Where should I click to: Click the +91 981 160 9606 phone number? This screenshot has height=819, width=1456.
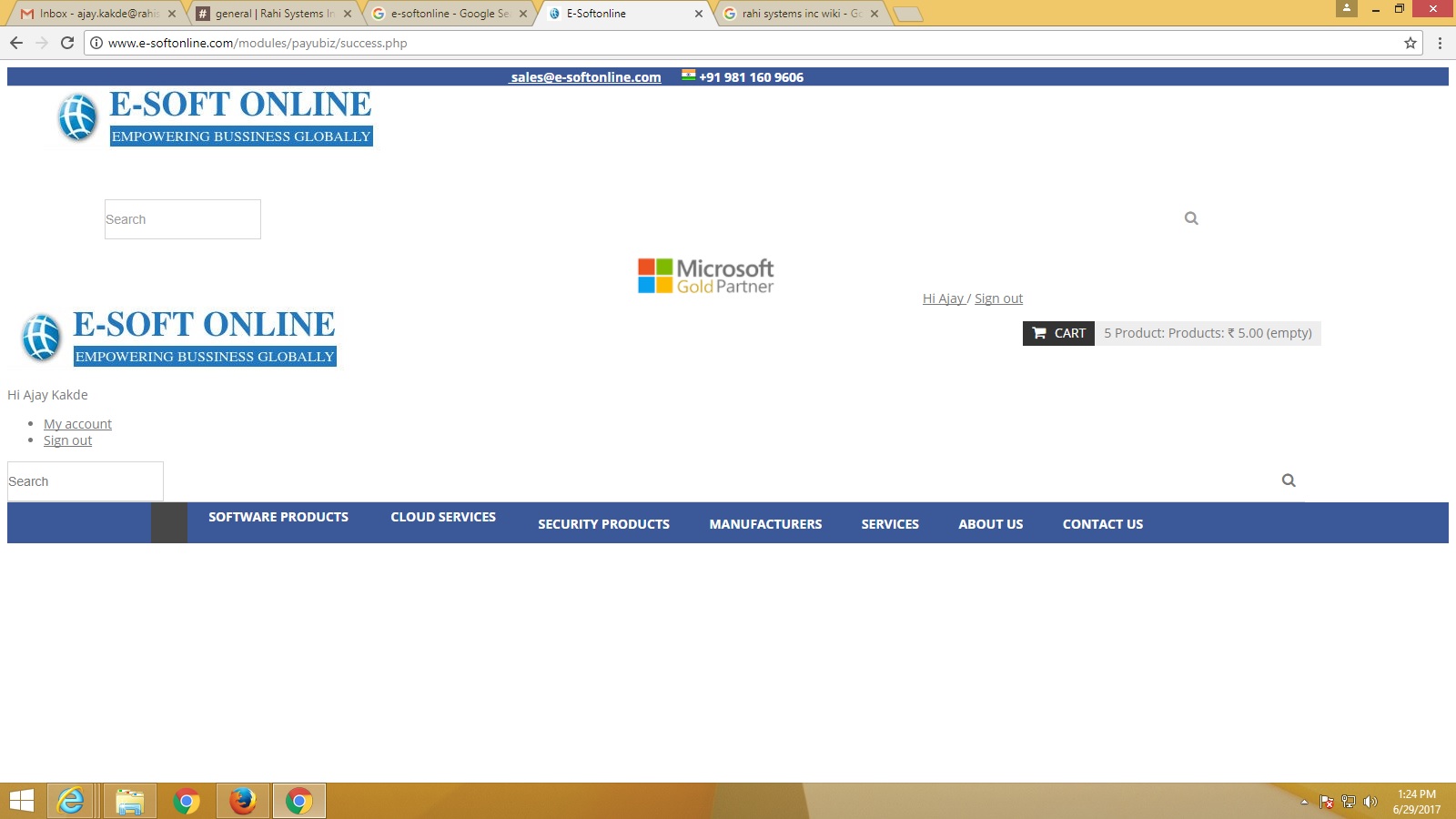point(751,77)
